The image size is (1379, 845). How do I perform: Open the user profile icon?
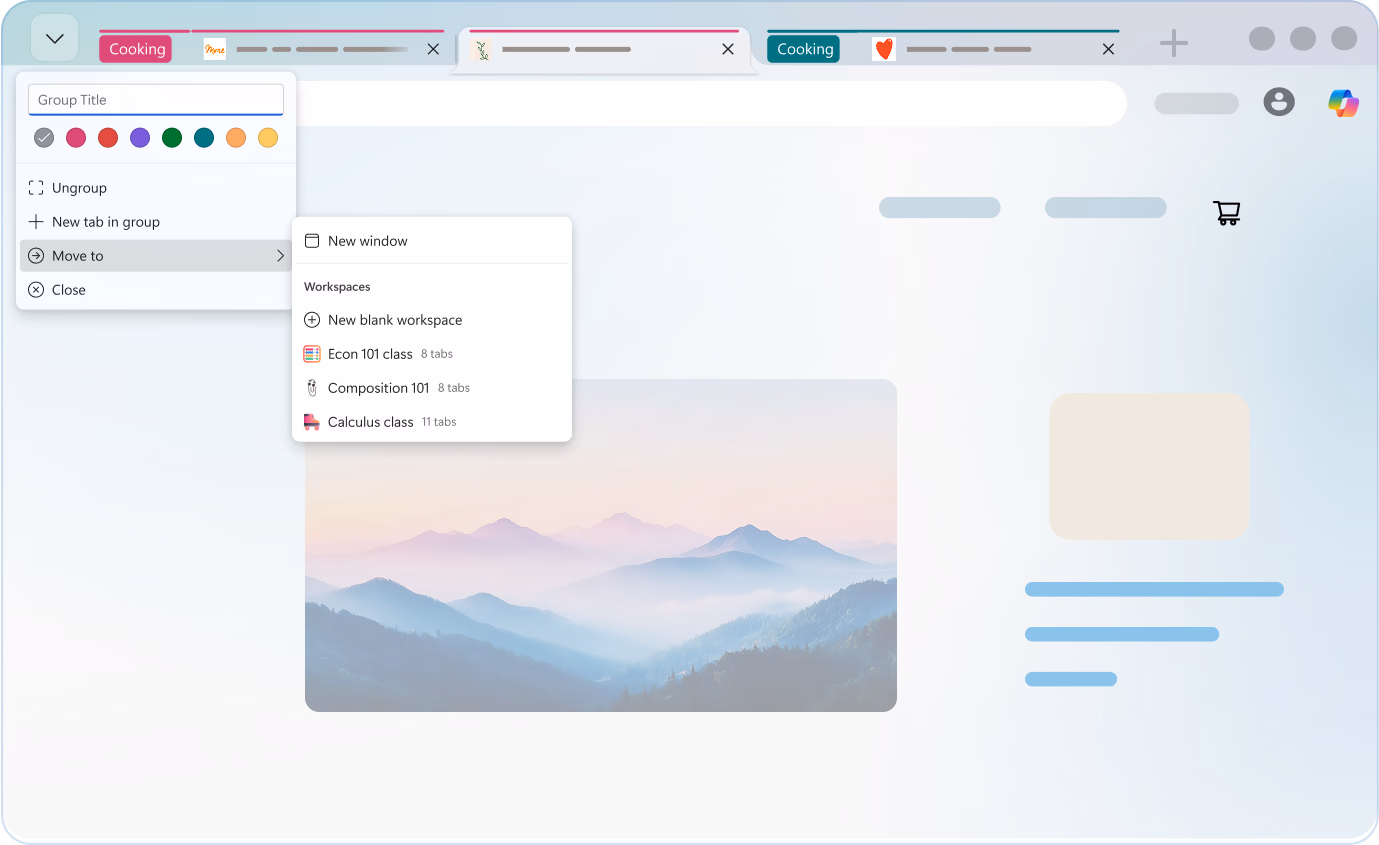pyautogui.click(x=1279, y=101)
